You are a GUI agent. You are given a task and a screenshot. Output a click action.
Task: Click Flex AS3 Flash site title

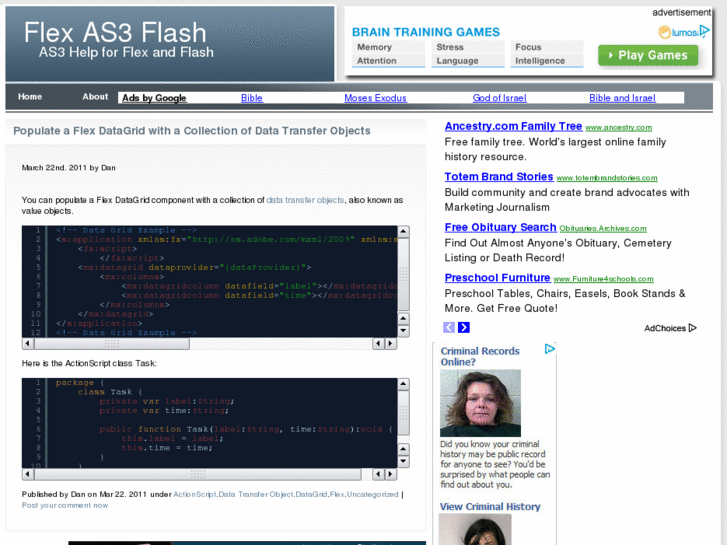115,32
